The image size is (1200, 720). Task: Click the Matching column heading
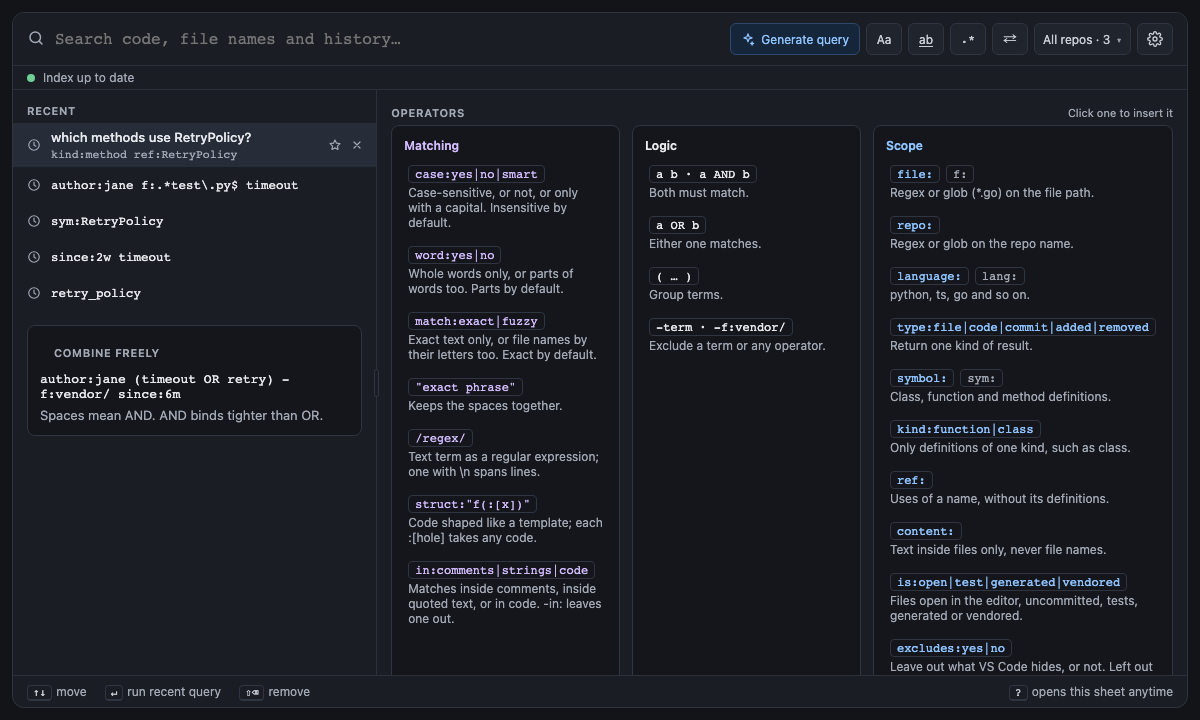click(432, 145)
